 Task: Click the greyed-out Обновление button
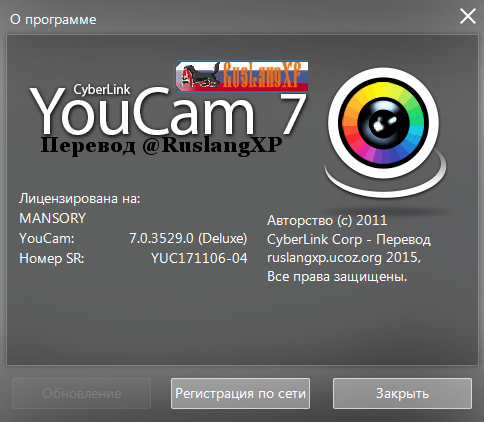pyautogui.click(x=82, y=393)
